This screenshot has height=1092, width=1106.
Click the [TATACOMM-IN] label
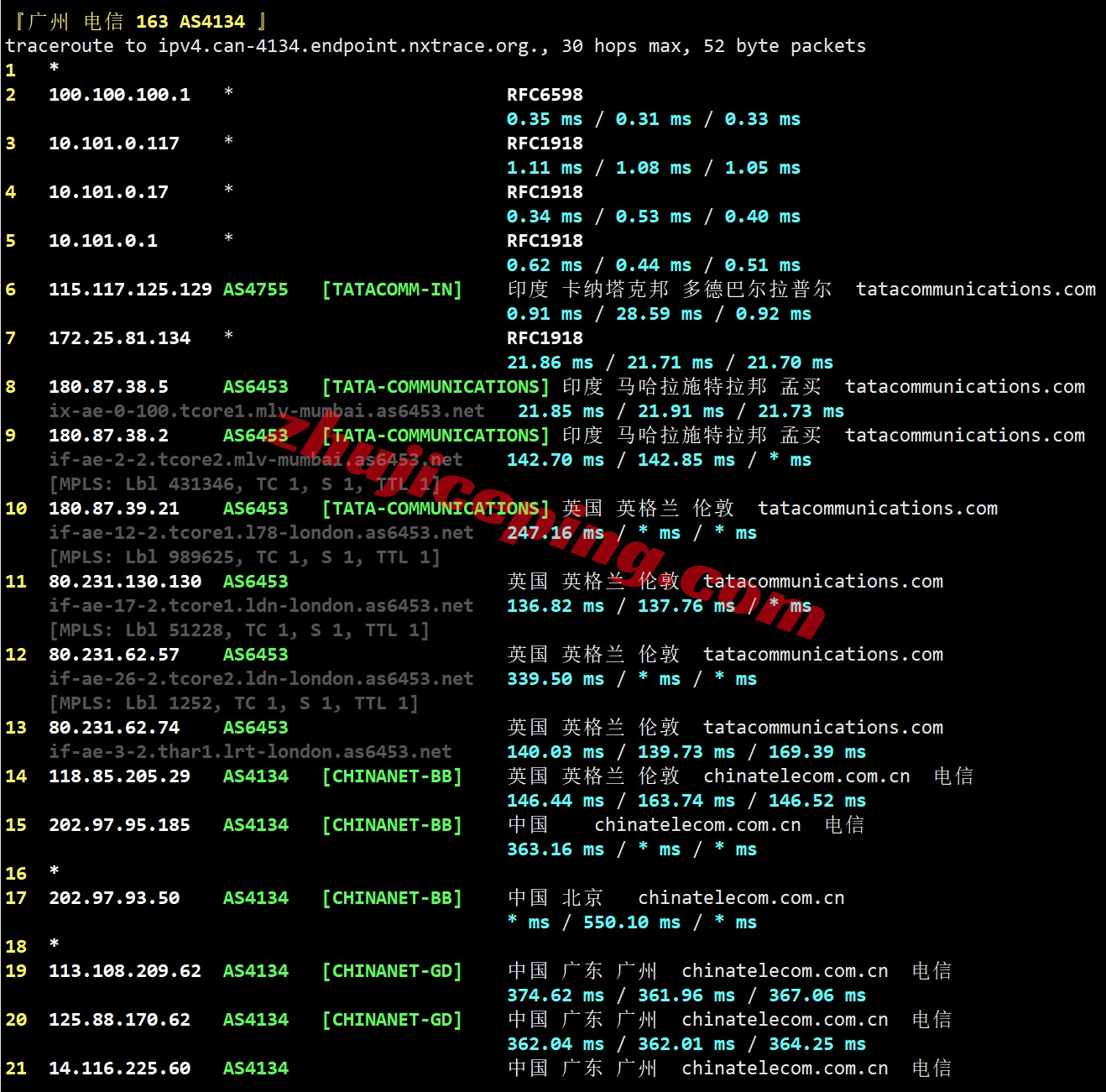click(x=392, y=290)
